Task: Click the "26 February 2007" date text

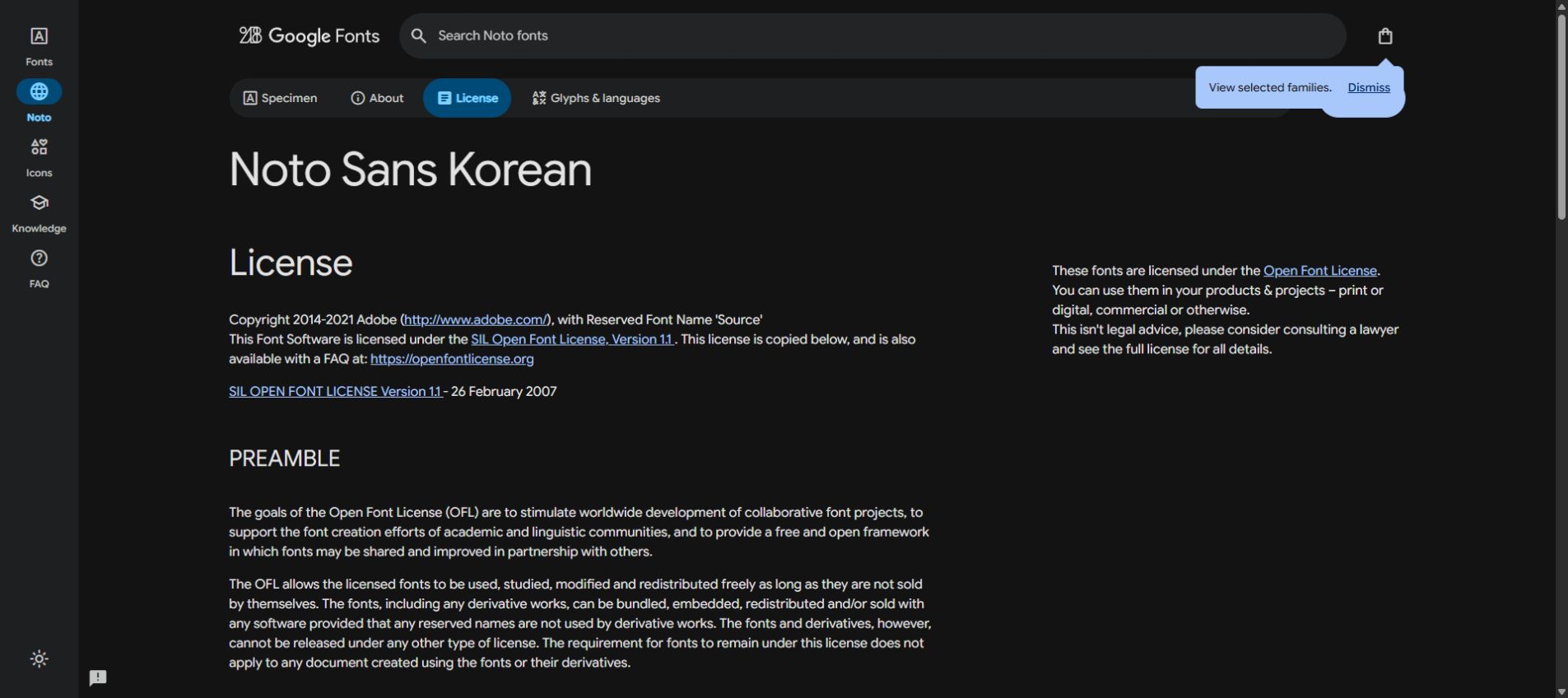Action: 504,391
